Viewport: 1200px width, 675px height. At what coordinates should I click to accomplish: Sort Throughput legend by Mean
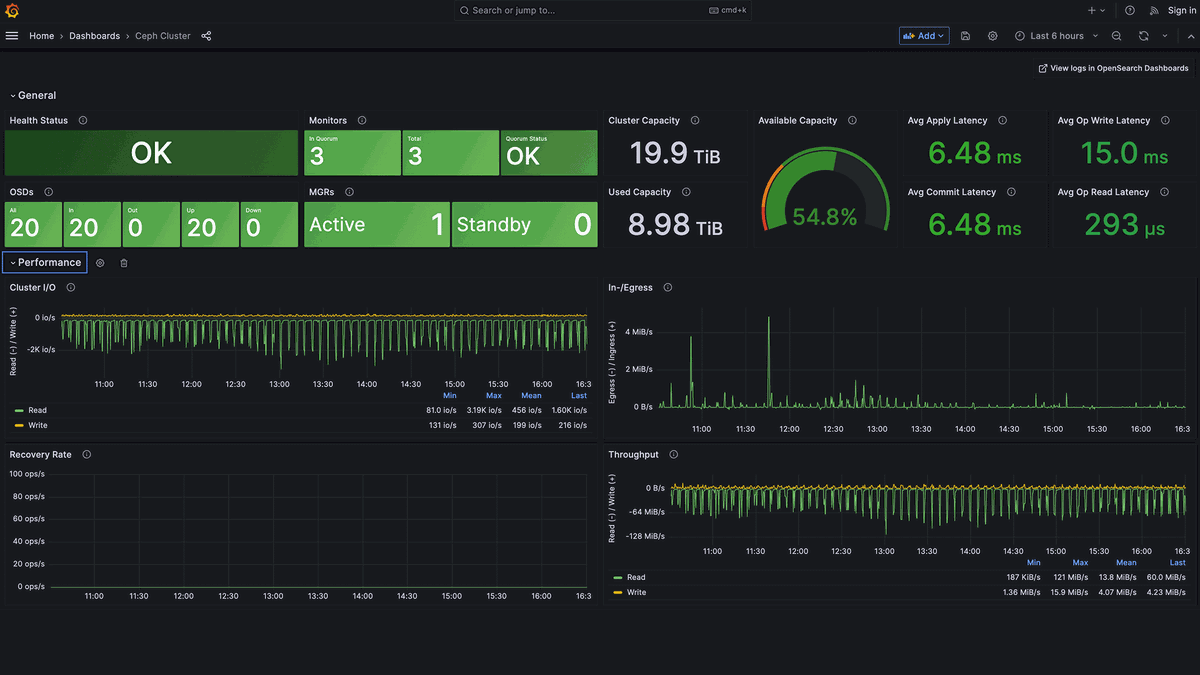point(1126,563)
